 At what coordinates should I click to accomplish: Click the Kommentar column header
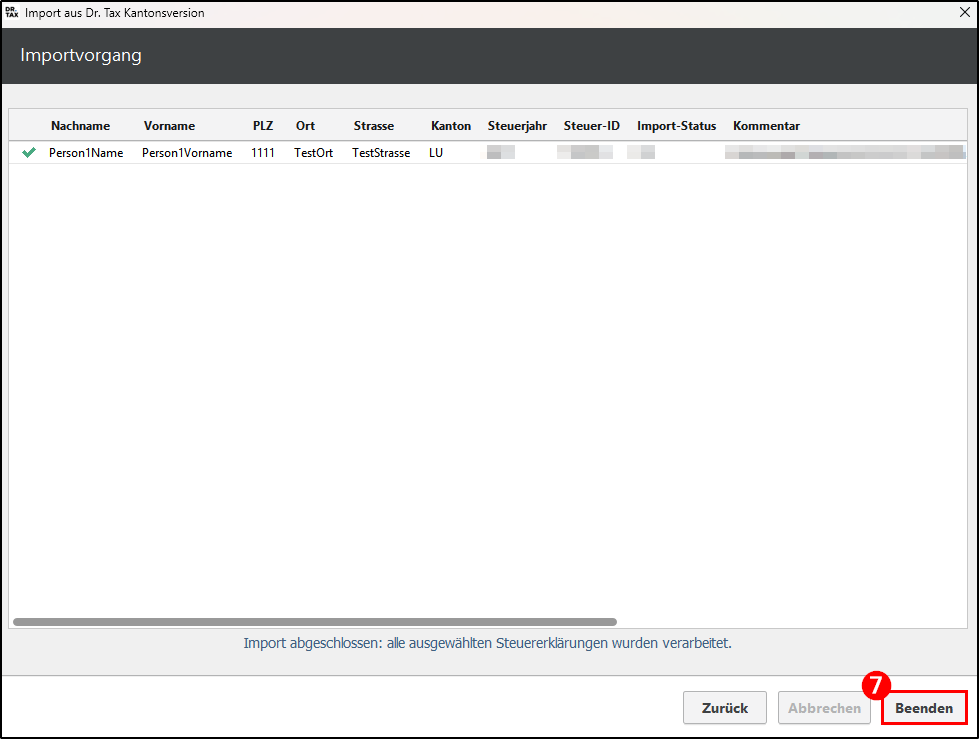click(766, 126)
